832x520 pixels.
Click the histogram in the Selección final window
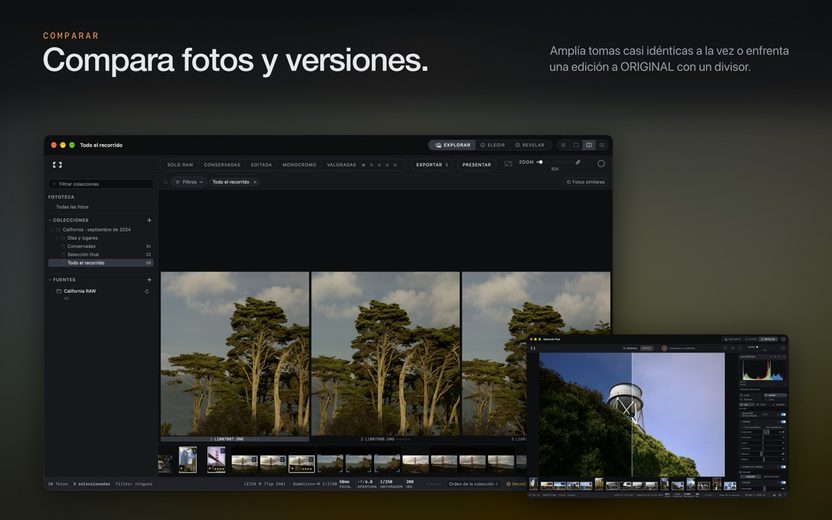click(762, 370)
